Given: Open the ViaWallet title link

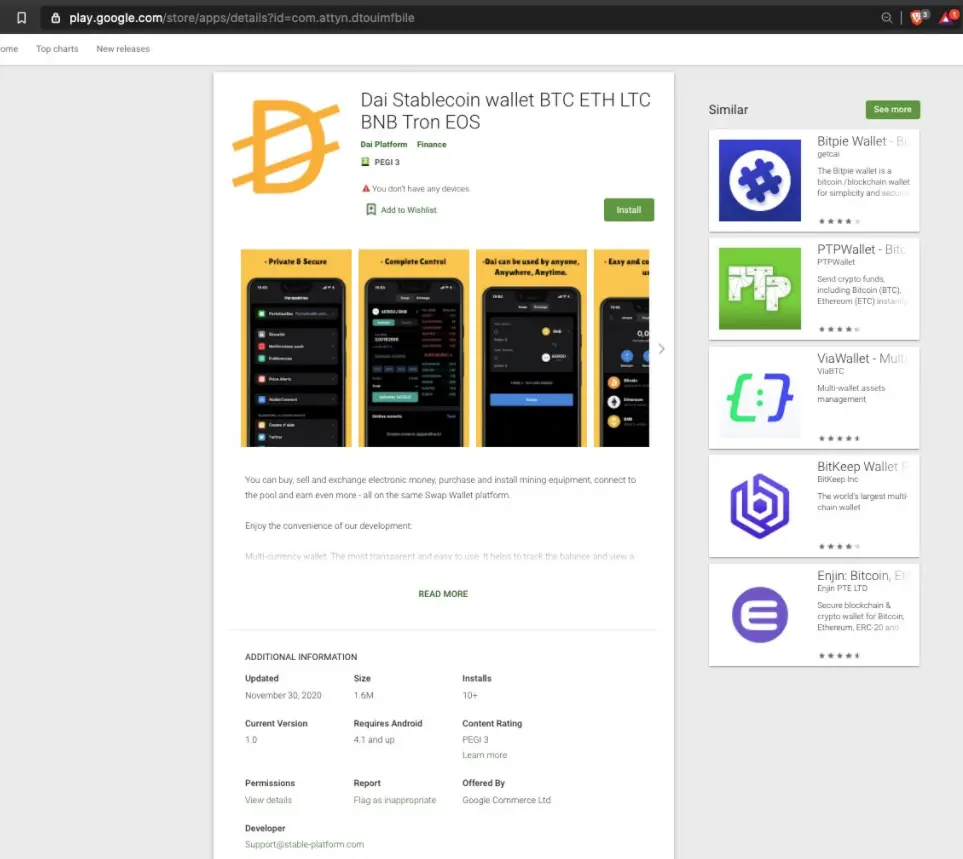Looking at the screenshot, I should pyautogui.click(x=862, y=359).
